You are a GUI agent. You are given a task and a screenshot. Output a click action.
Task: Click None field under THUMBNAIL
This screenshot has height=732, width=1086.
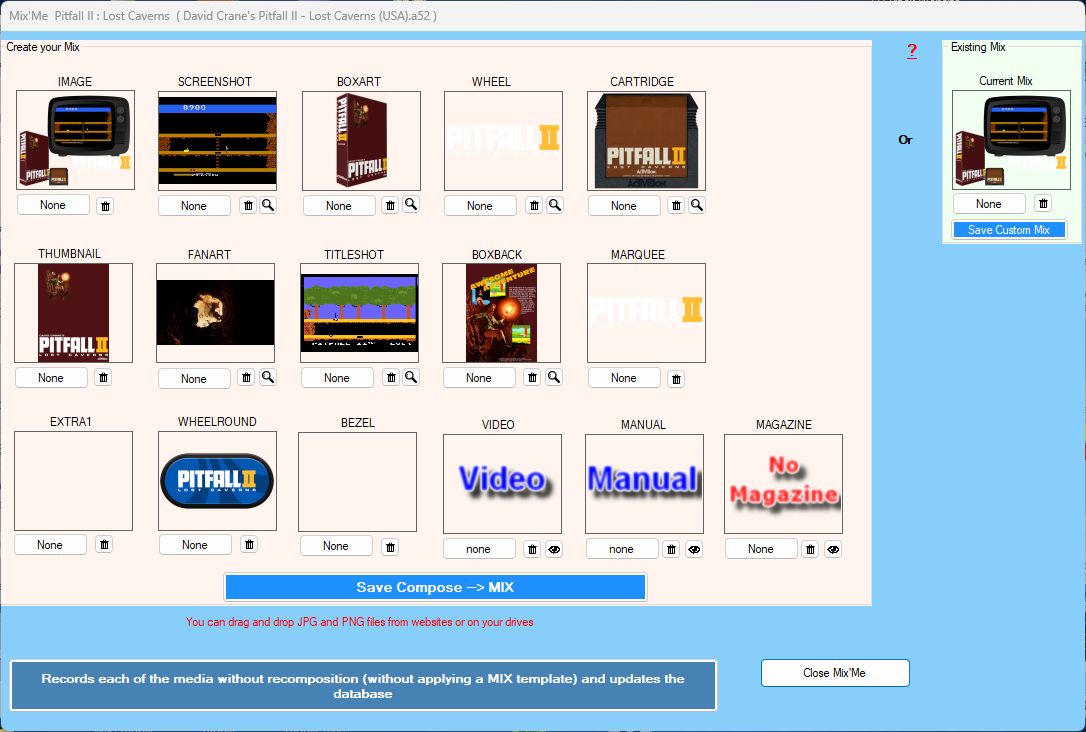point(51,377)
